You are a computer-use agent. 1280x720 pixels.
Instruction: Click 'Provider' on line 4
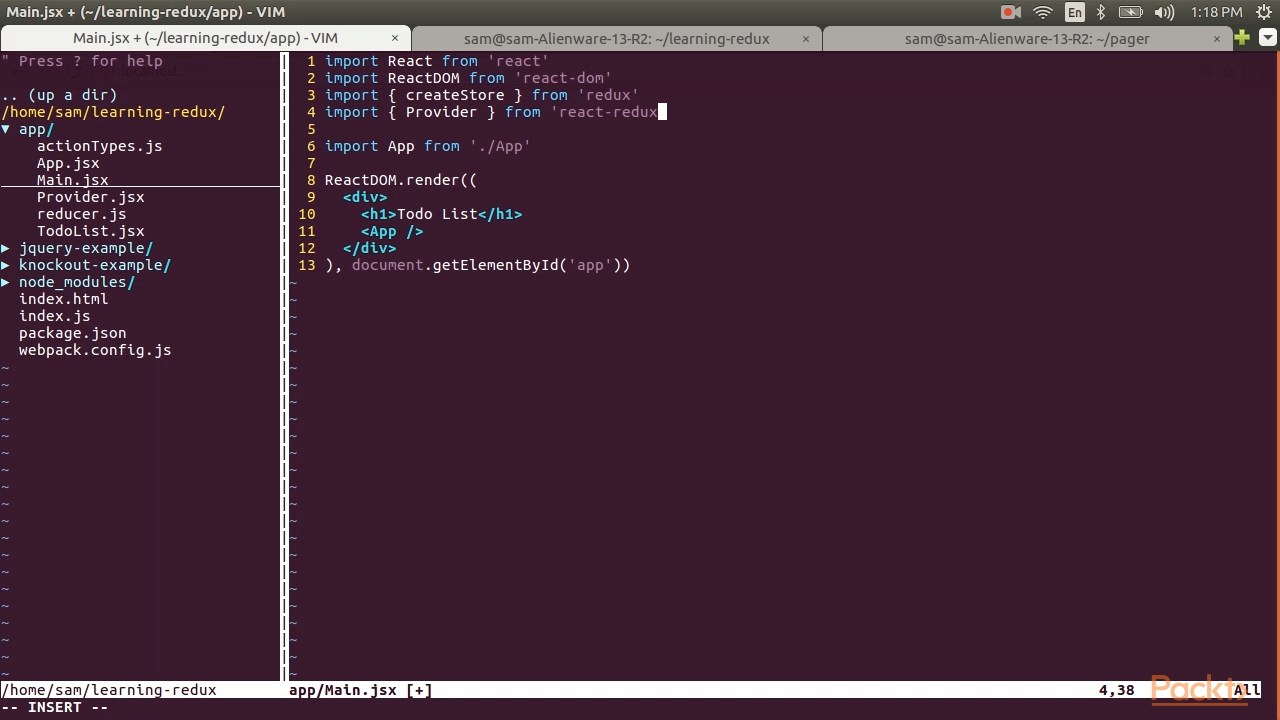coord(441,112)
